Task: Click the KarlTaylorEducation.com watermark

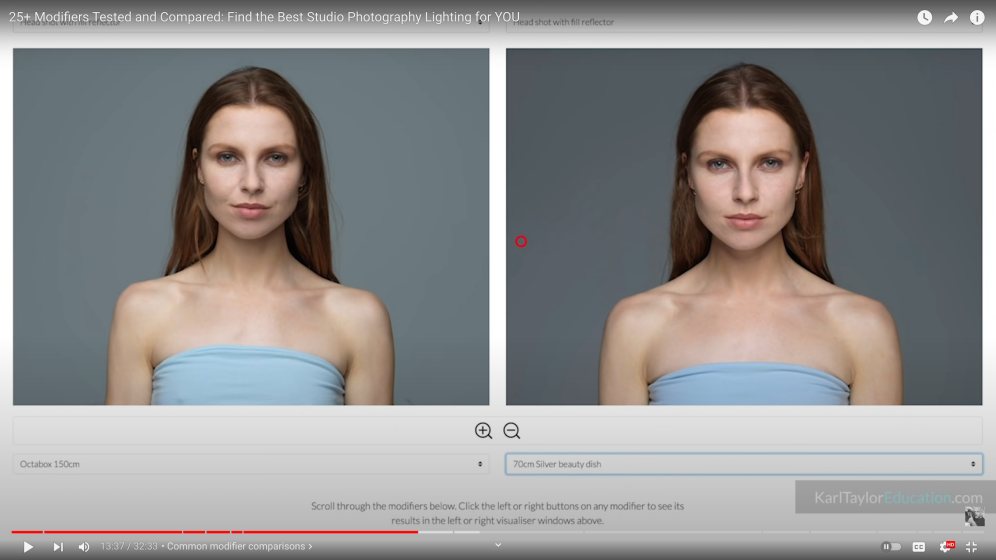Action: pyautogui.click(x=897, y=497)
